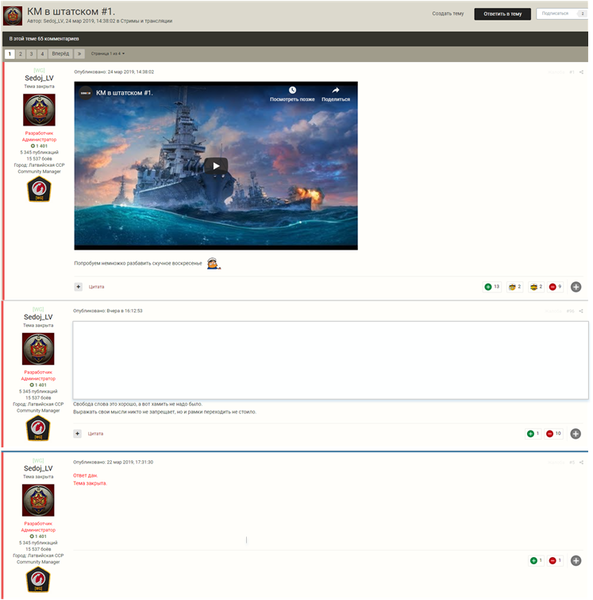Viewport: 593px width, 600px height.
Task: Click the topic author avatar in the header
Action: 13,16
